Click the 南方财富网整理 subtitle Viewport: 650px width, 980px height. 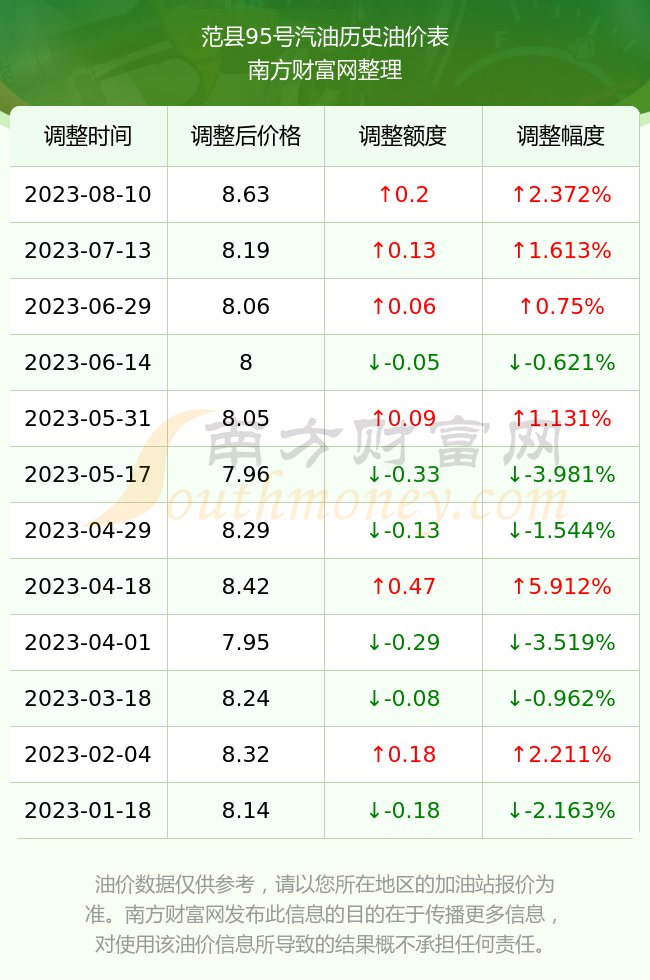[x=325, y=69]
